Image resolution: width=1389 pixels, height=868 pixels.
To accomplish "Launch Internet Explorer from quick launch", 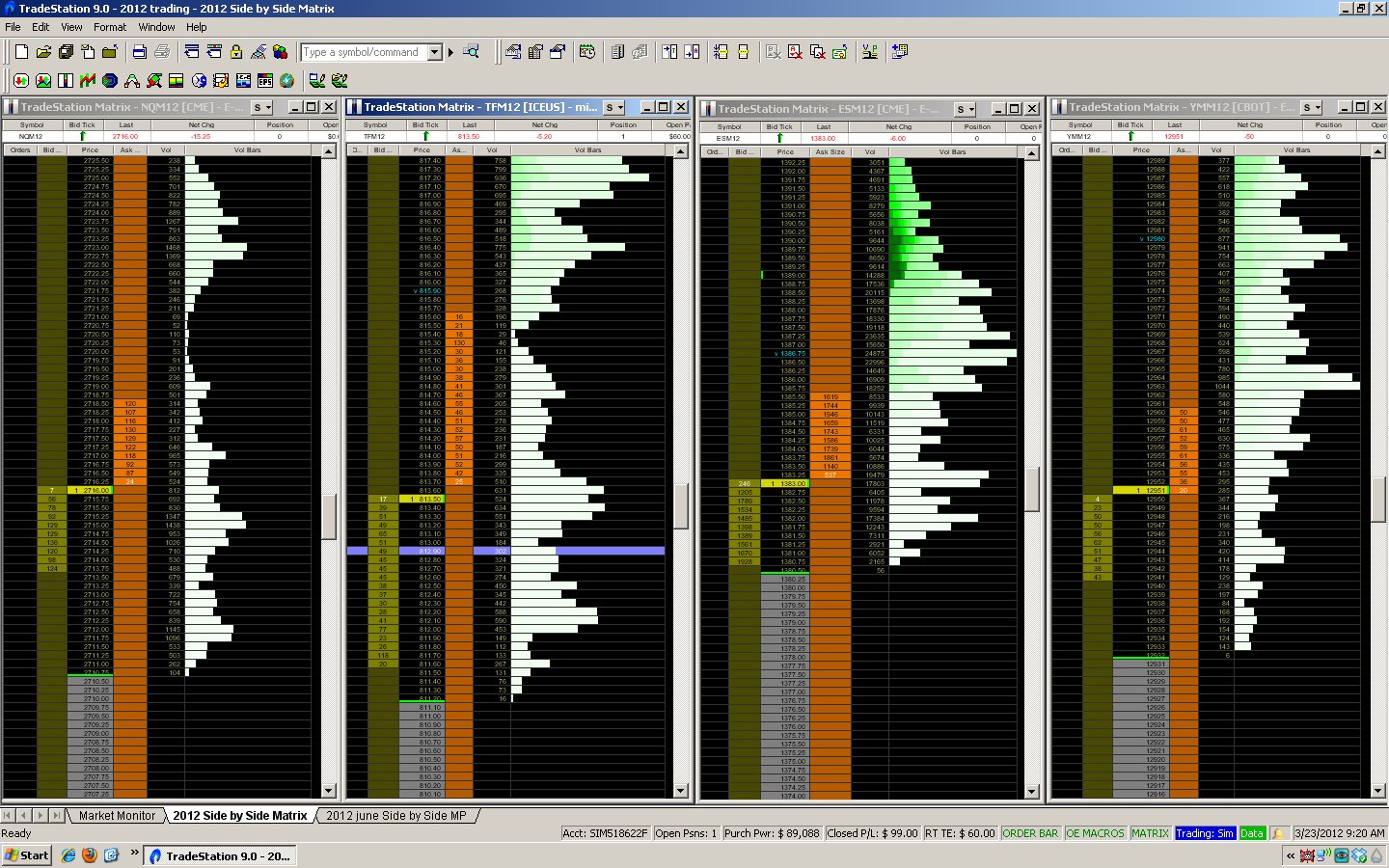I will tap(68, 855).
